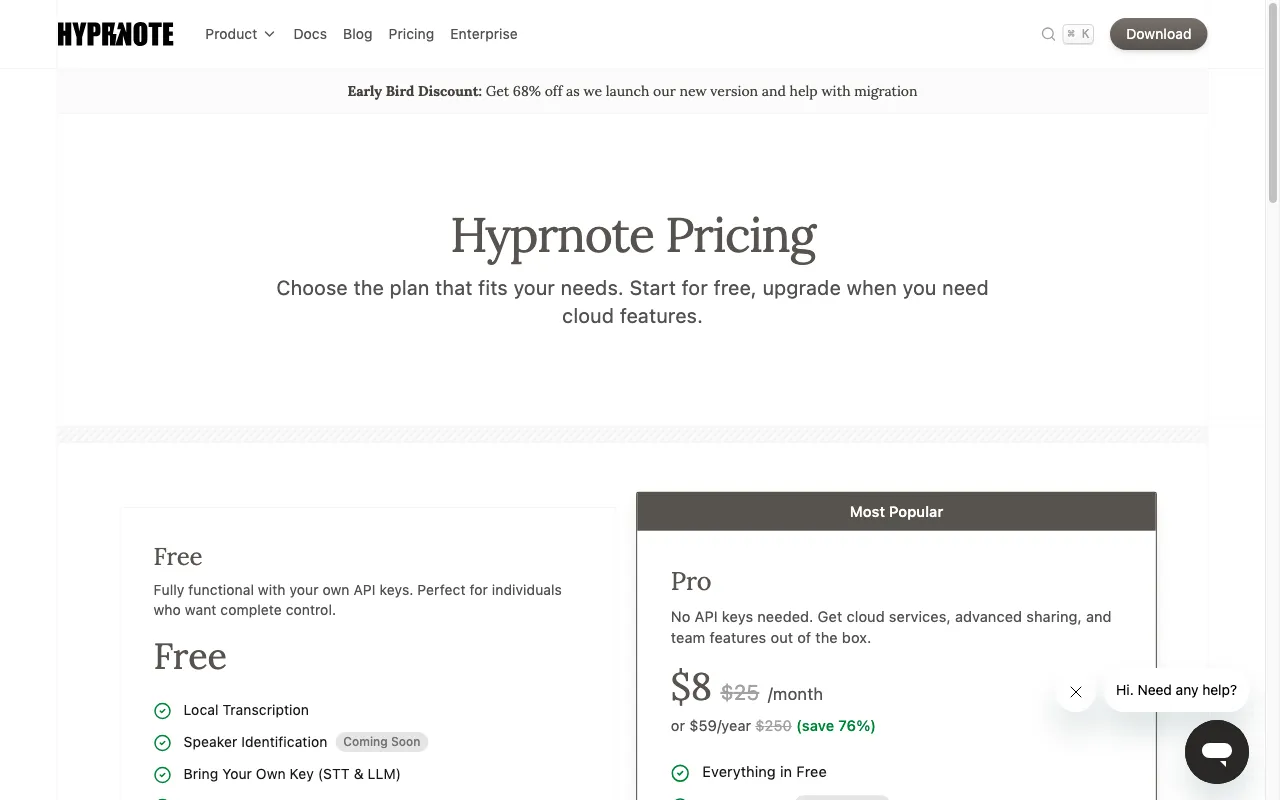Click the Early Bird Discount banner
This screenshot has width=1280, height=800.
tap(632, 91)
